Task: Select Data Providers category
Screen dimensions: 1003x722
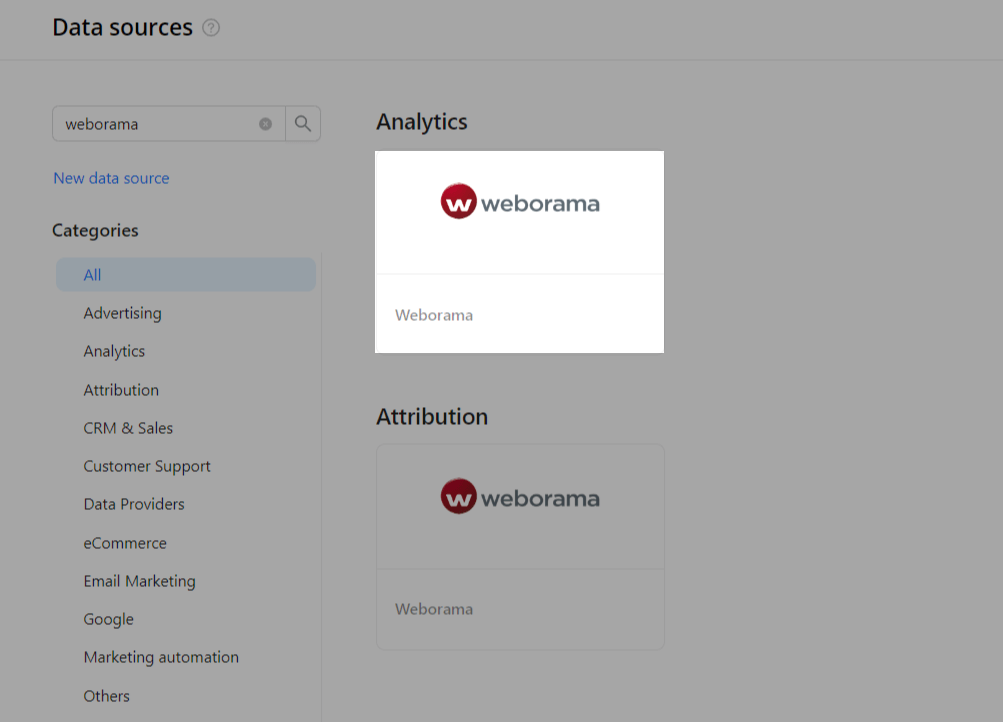Action: click(x=134, y=504)
